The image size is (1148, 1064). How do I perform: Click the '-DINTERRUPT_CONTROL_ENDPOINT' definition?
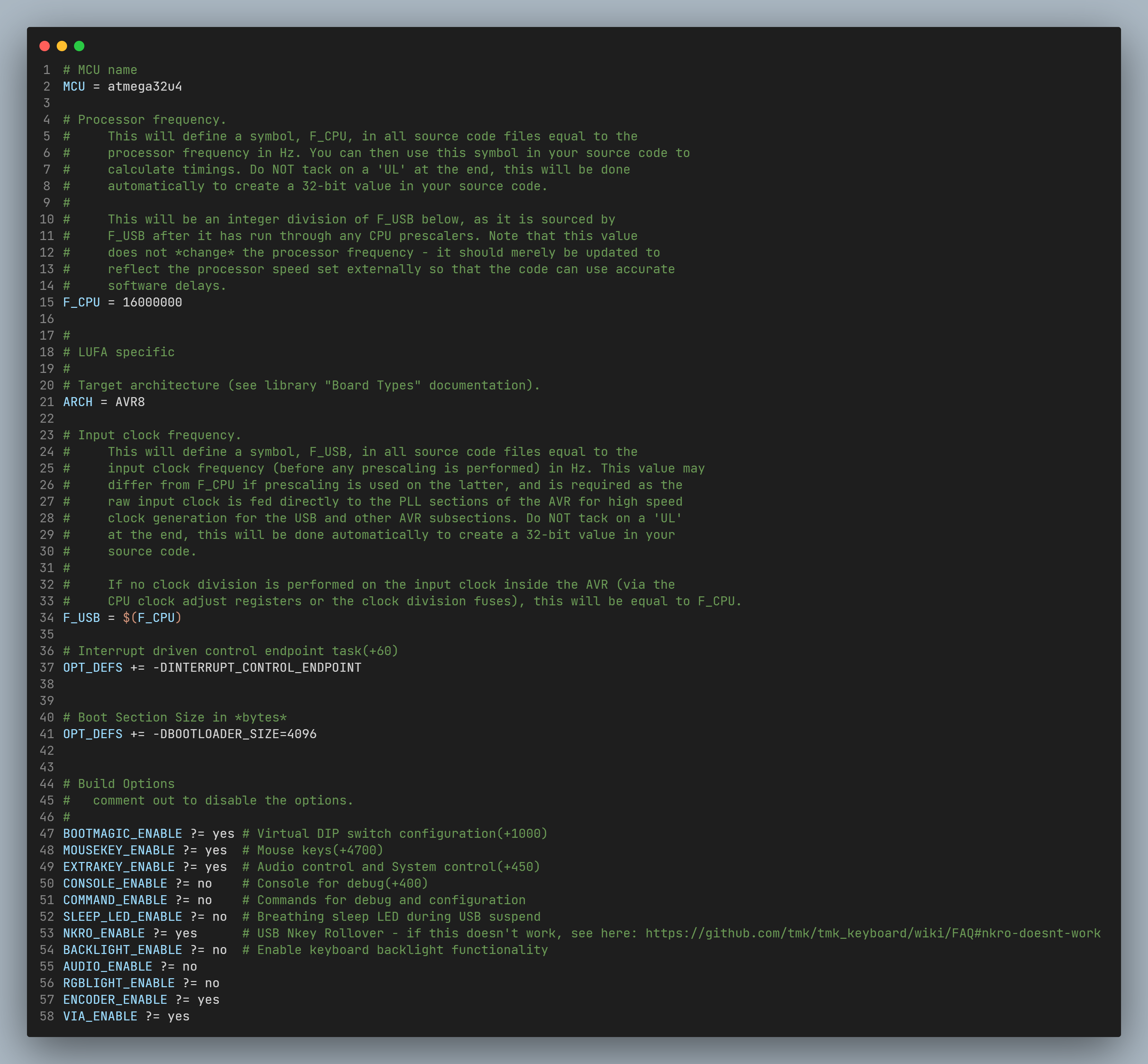(257, 667)
